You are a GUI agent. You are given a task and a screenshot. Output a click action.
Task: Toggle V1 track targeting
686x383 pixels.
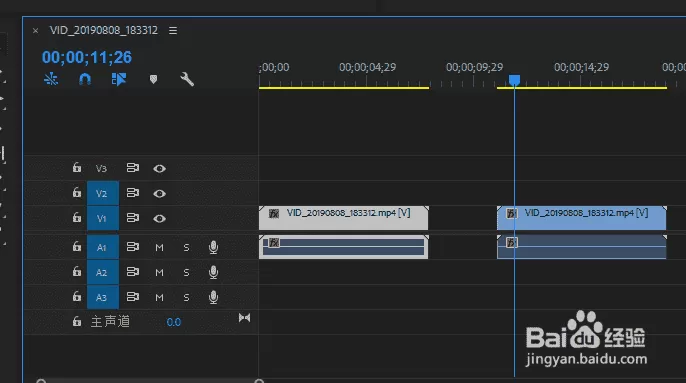click(103, 218)
